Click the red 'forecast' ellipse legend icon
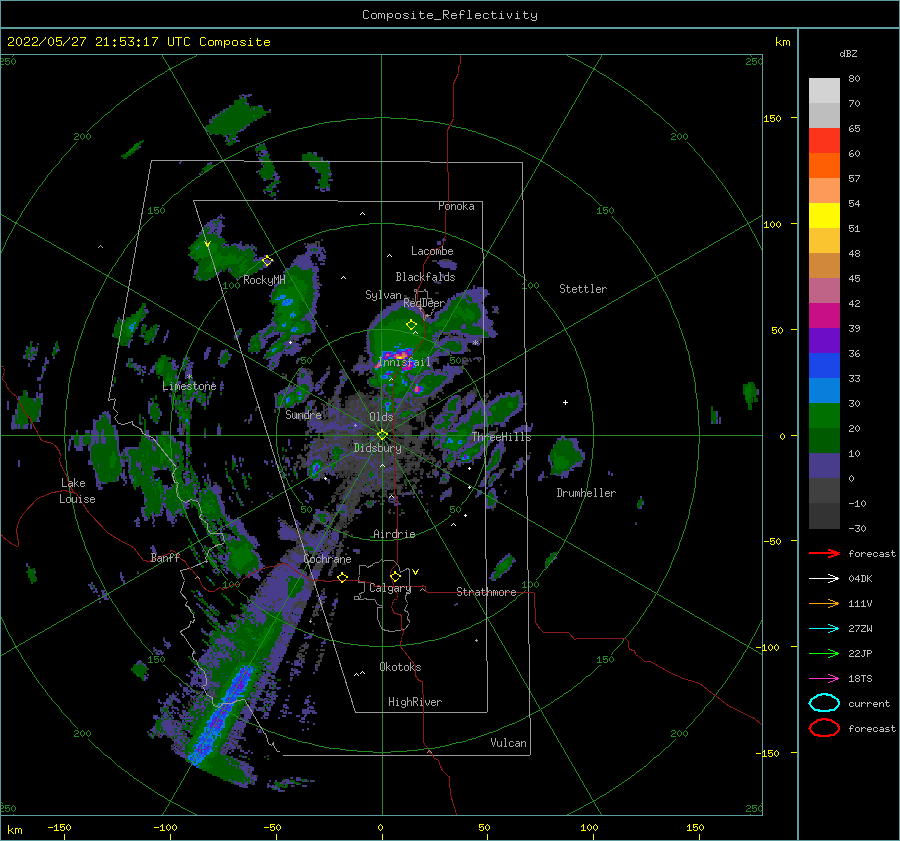 coord(824,728)
